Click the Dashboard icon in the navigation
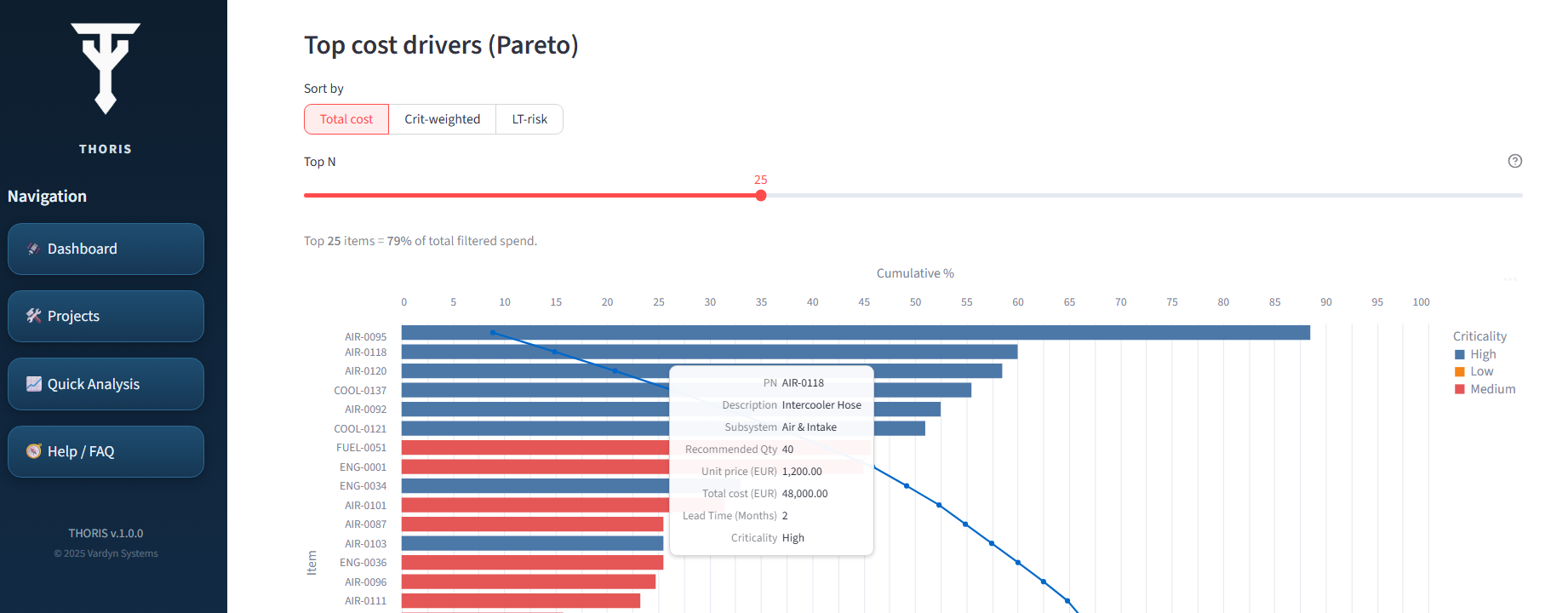The image size is (1568, 613). click(34, 249)
